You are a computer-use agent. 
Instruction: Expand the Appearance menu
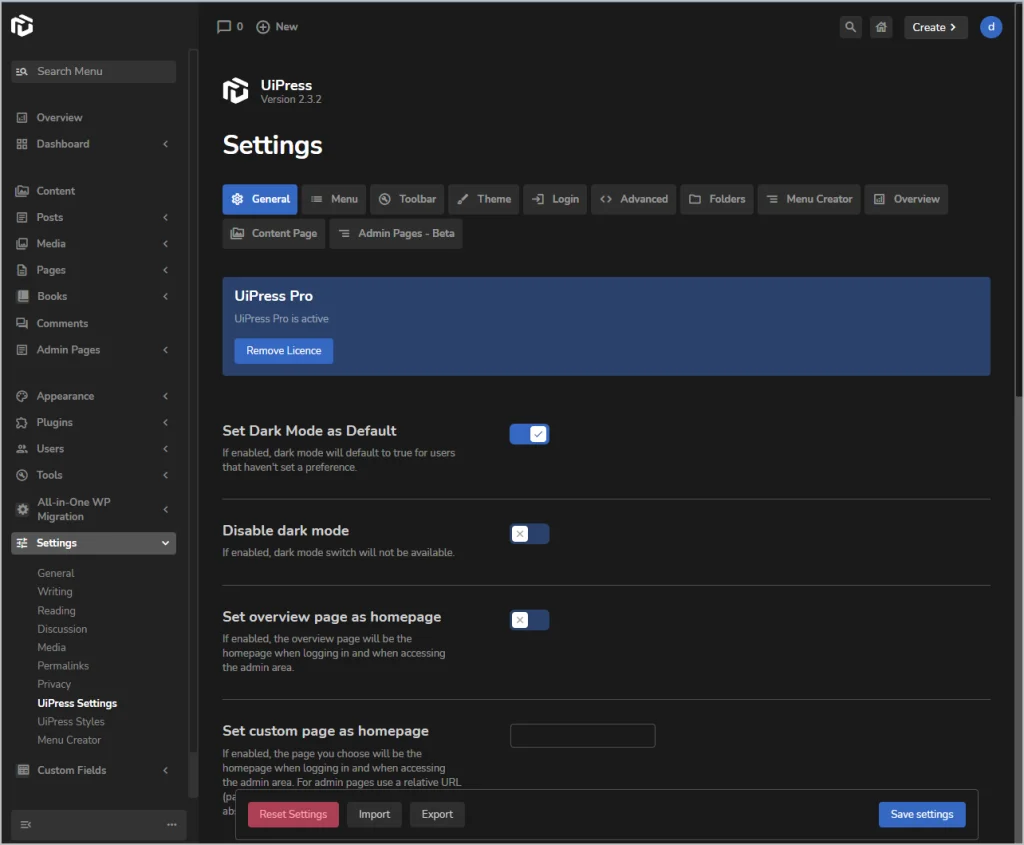tap(93, 395)
